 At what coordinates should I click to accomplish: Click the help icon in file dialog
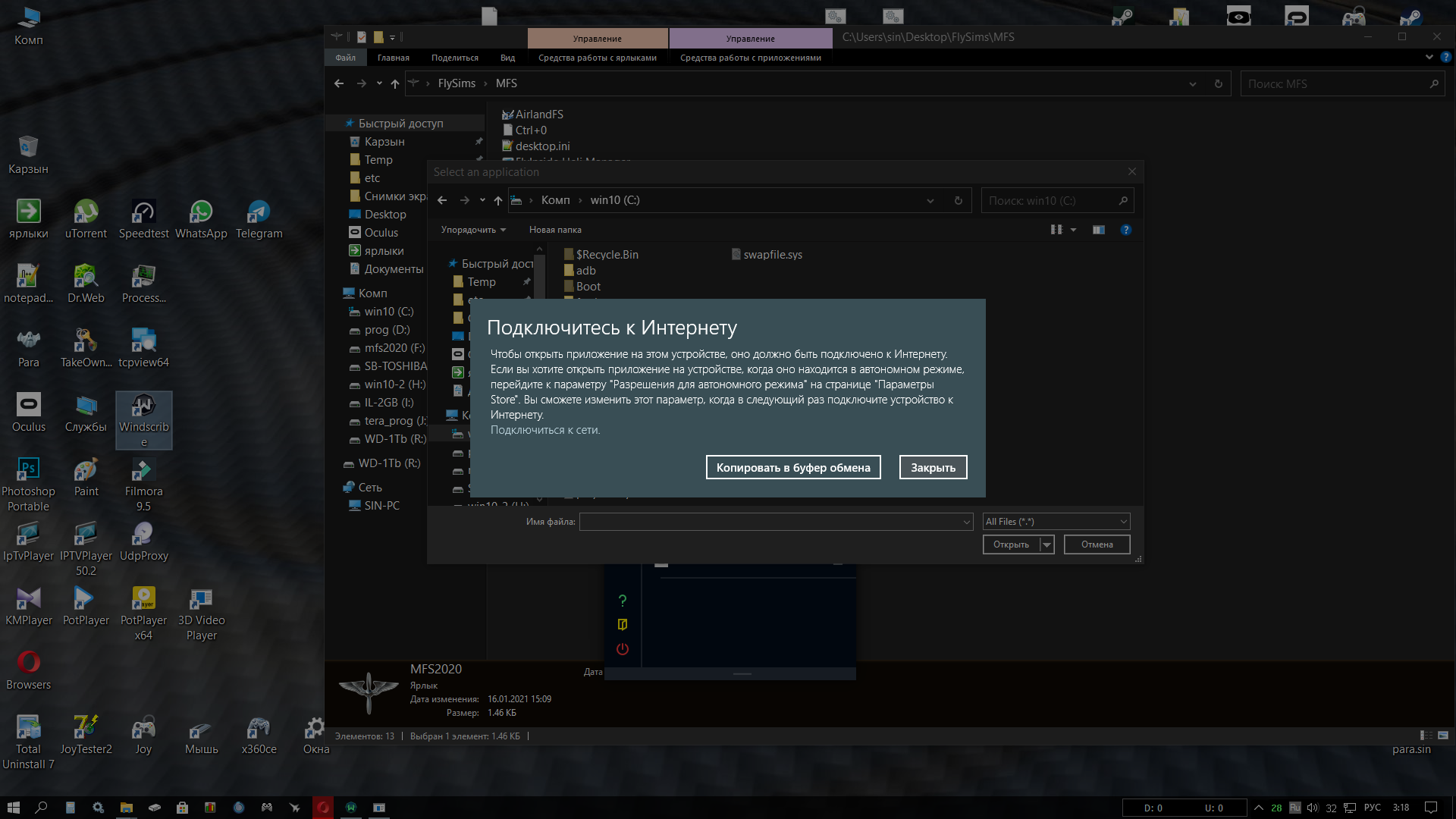coord(1126,230)
